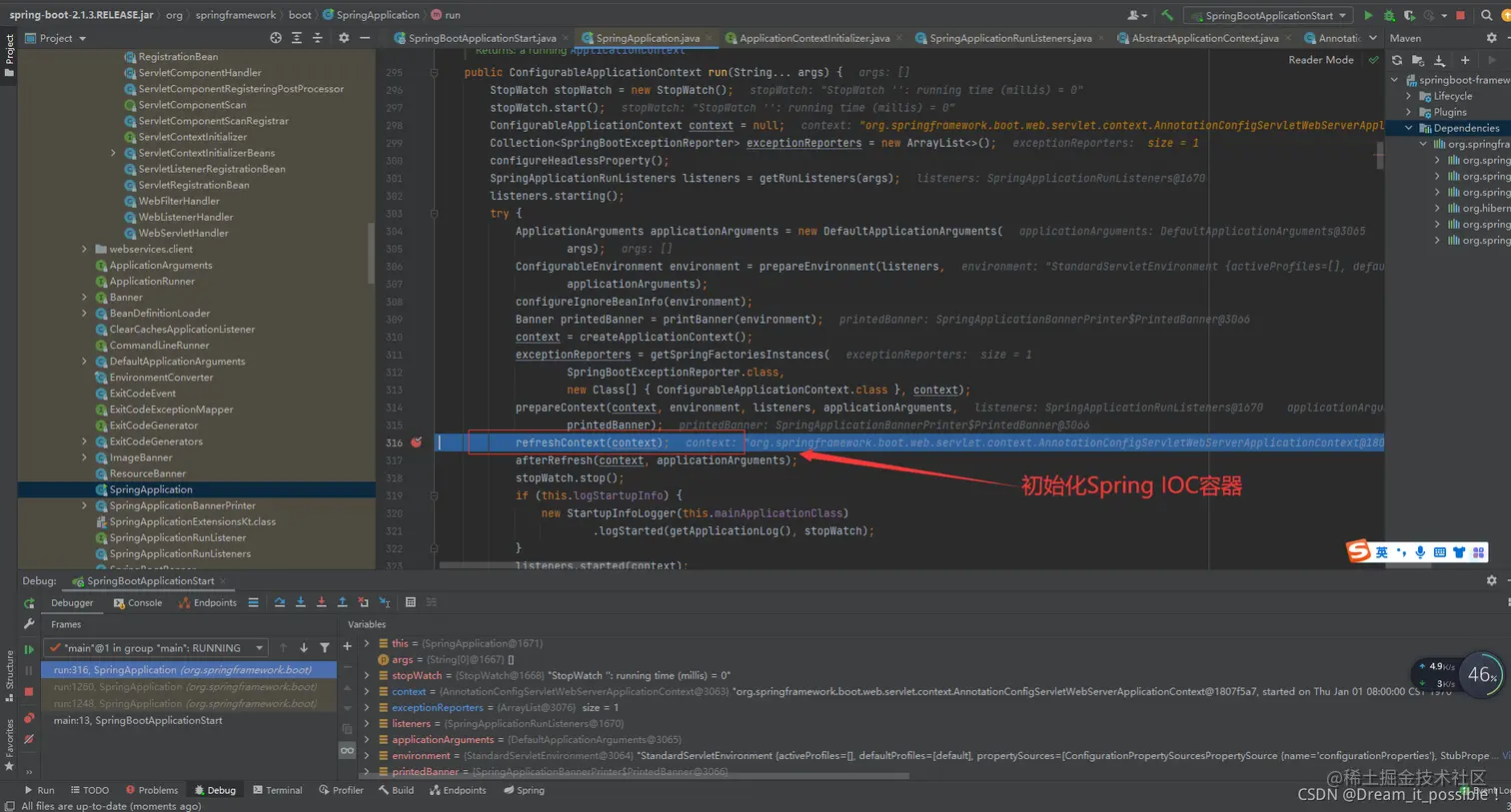
Task: Click the Debug bug icon in top toolbar
Action: coord(1389,15)
